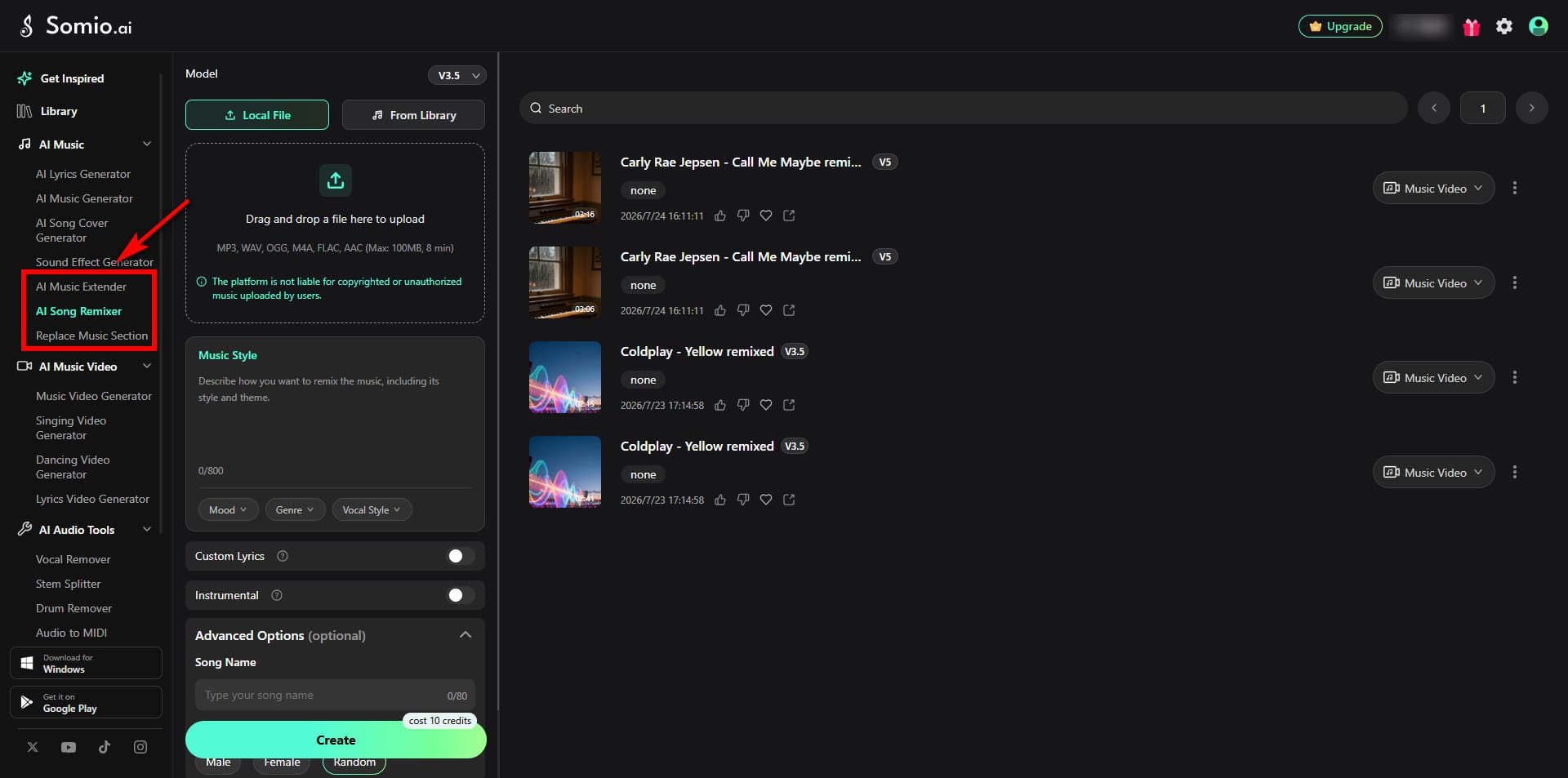Open the YouTube social icon
The image size is (1568, 778).
(x=69, y=747)
